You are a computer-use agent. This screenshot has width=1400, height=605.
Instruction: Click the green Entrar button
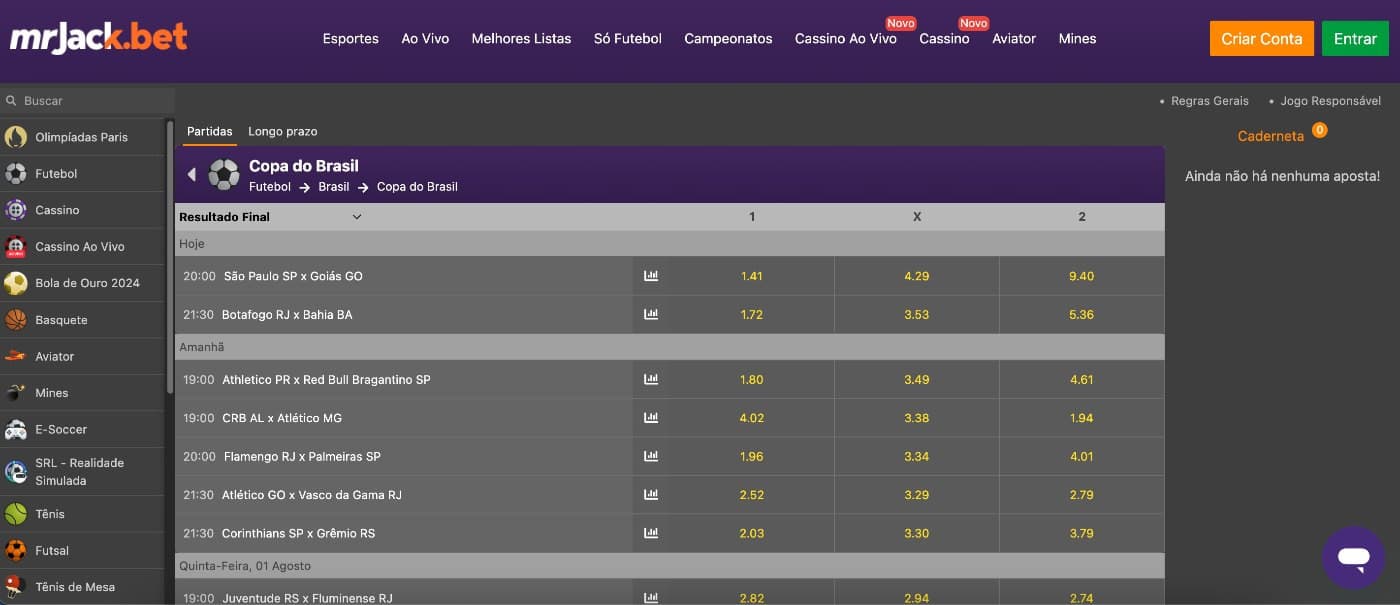1355,39
